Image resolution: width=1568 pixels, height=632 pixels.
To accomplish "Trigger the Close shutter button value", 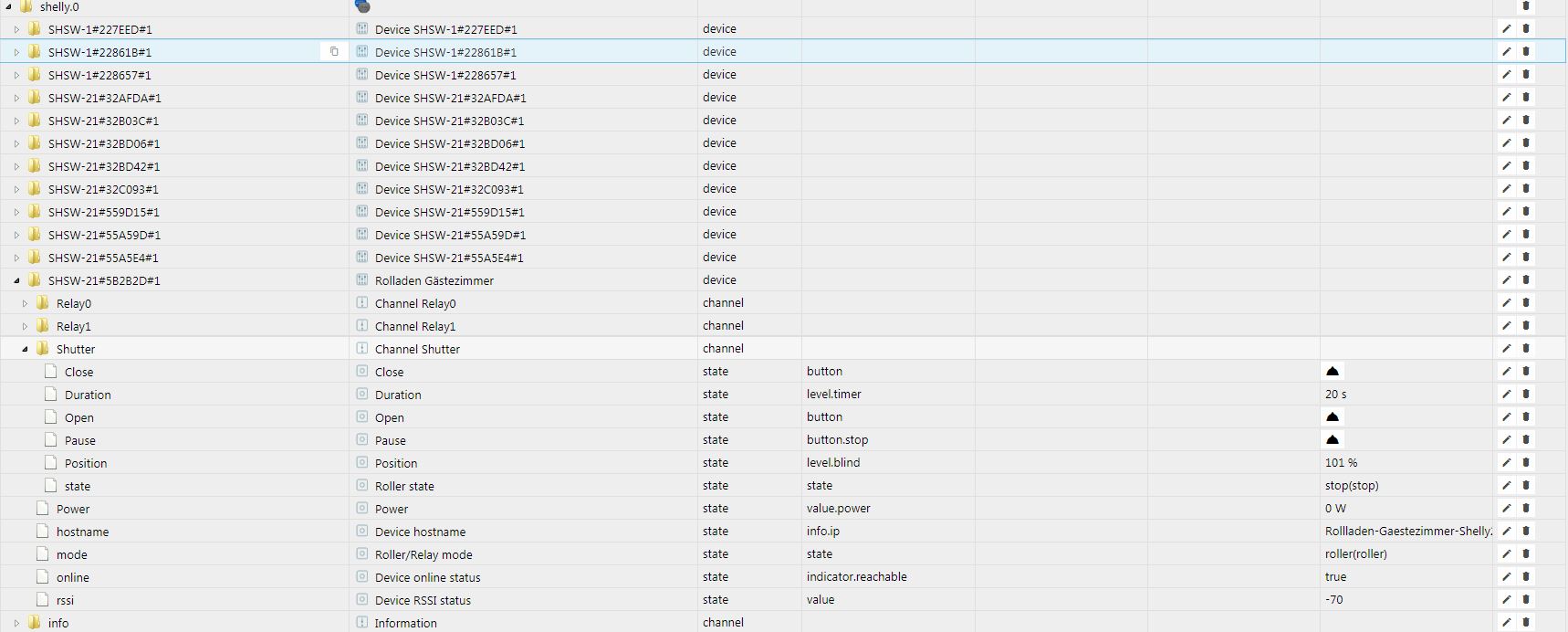I will (1333, 371).
